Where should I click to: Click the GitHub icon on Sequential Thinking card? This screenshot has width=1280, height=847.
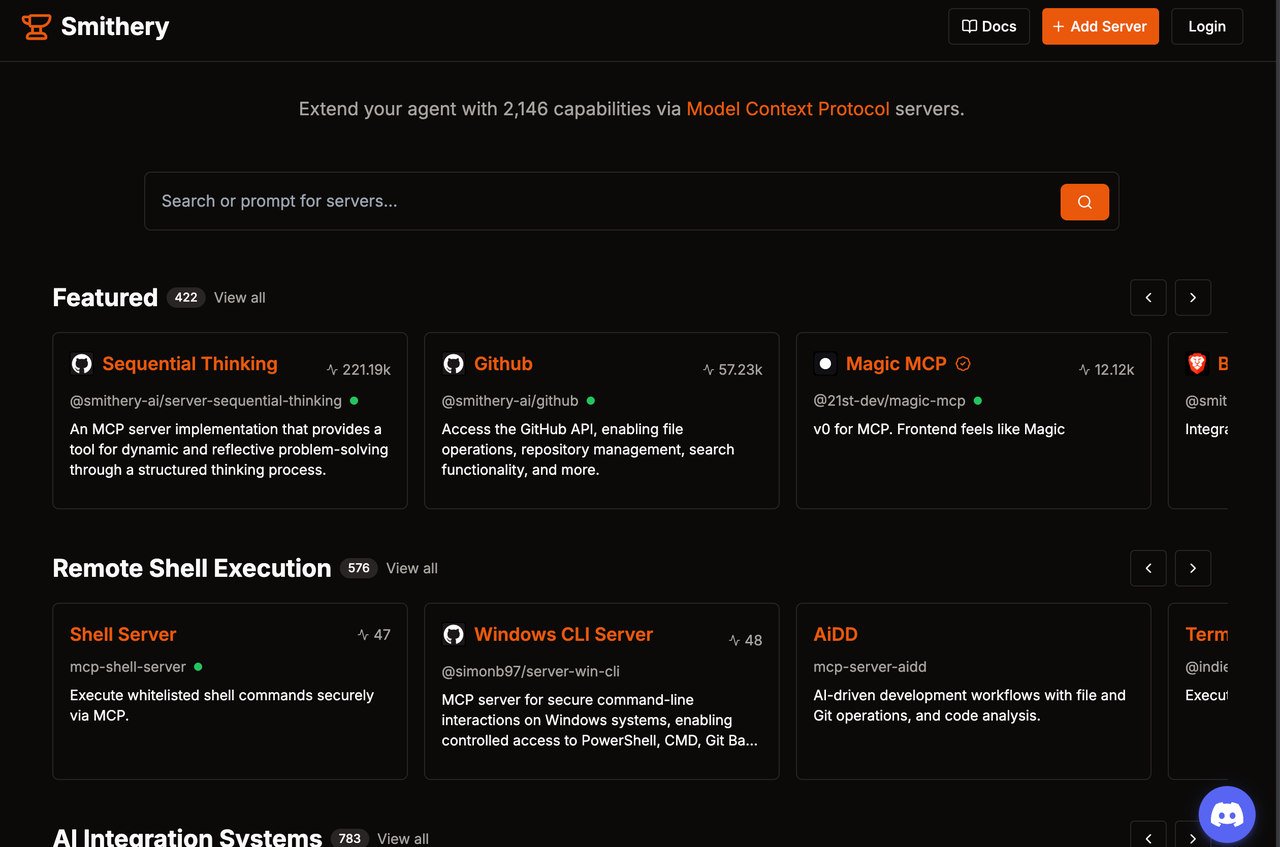pyautogui.click(x=82, y=364)
